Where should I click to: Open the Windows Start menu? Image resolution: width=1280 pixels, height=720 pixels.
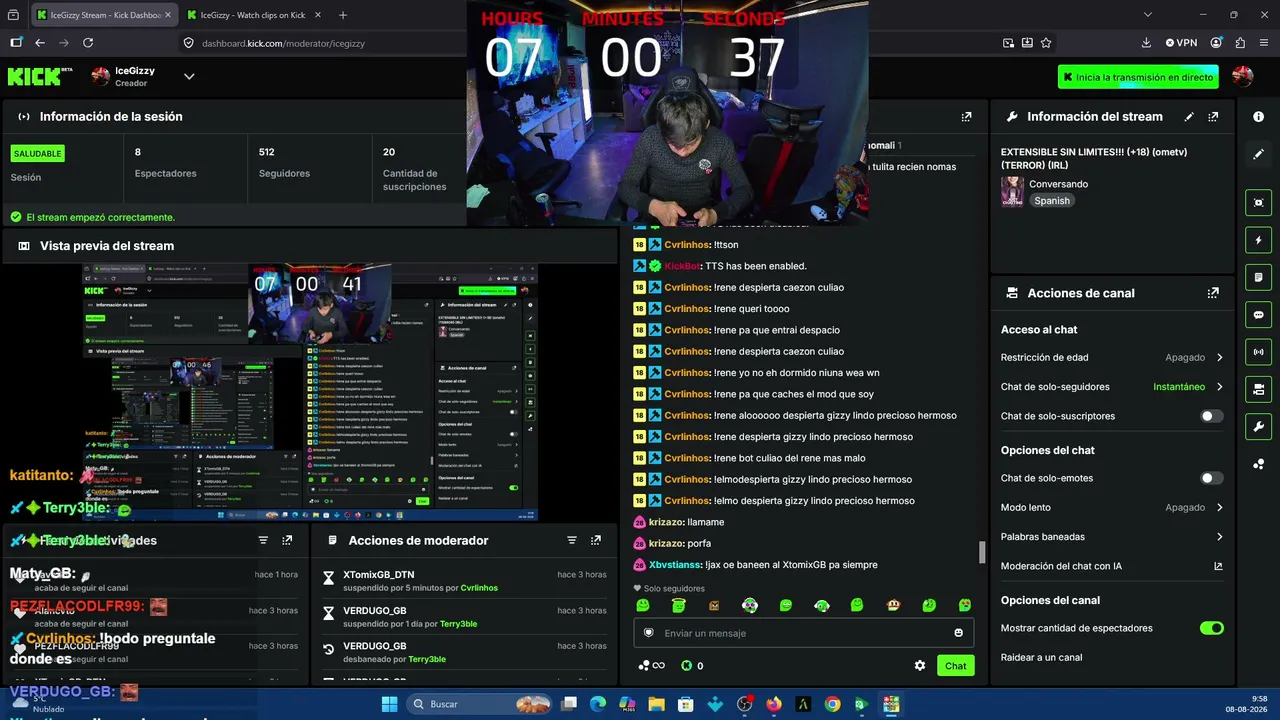coord(389,704)
